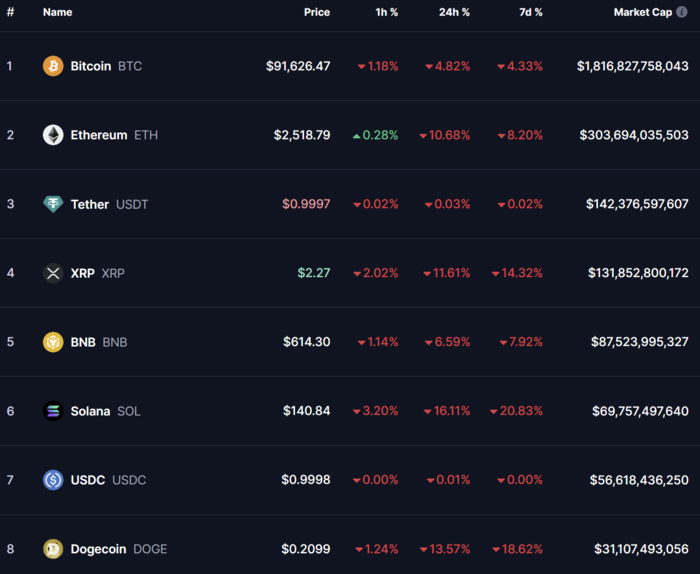Click the Tether logo icon

53,204
